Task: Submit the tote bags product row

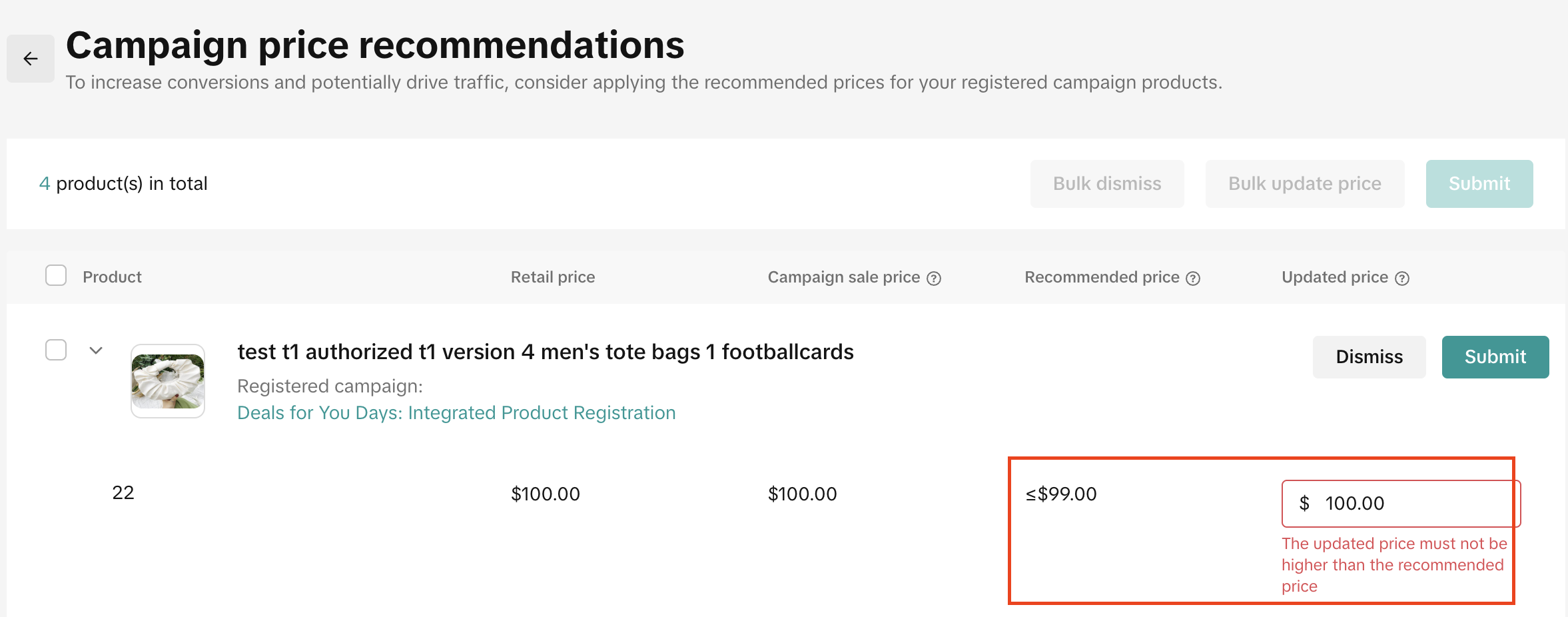Action: (1495, 357)
